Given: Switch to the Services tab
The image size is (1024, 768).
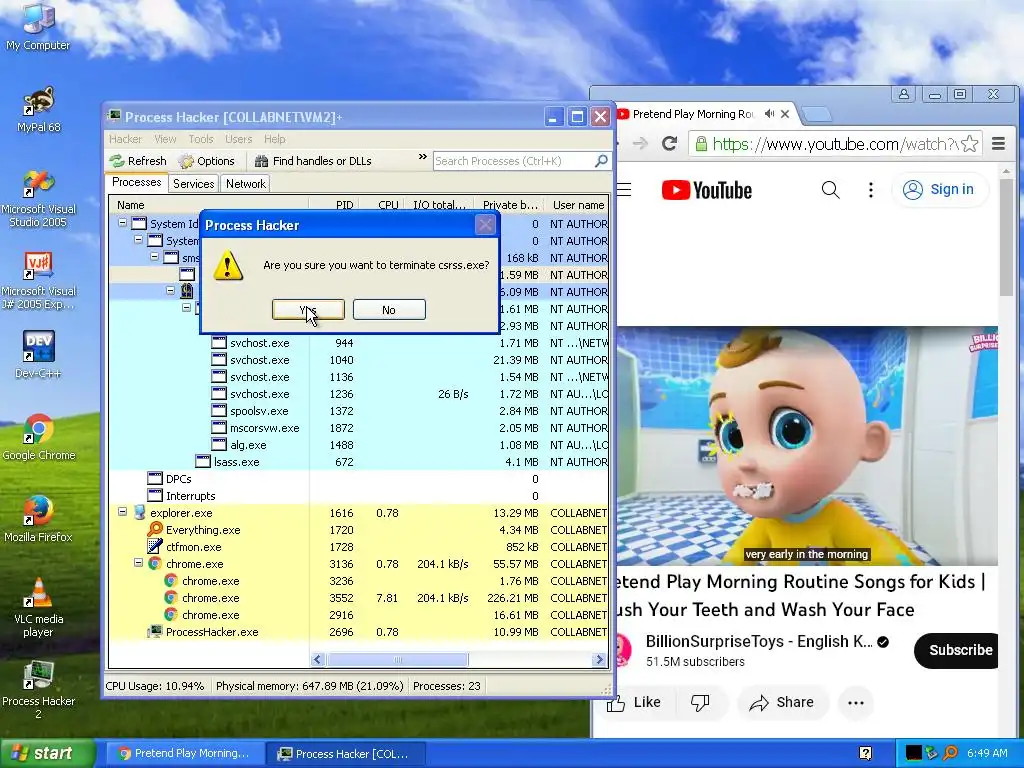Looking at the screenshot, I should point(193,184).
